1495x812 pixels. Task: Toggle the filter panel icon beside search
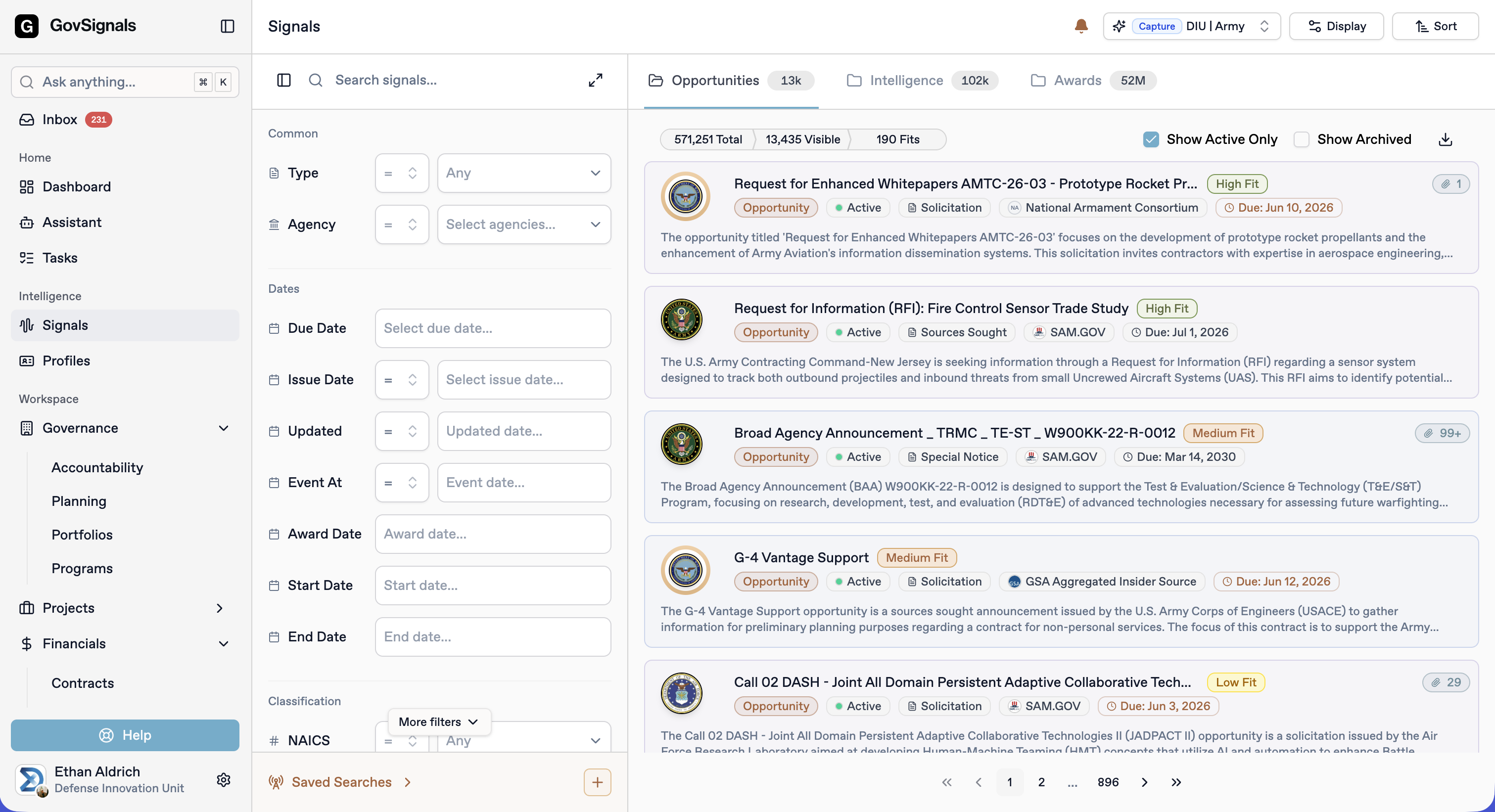(x=284, y=80)
